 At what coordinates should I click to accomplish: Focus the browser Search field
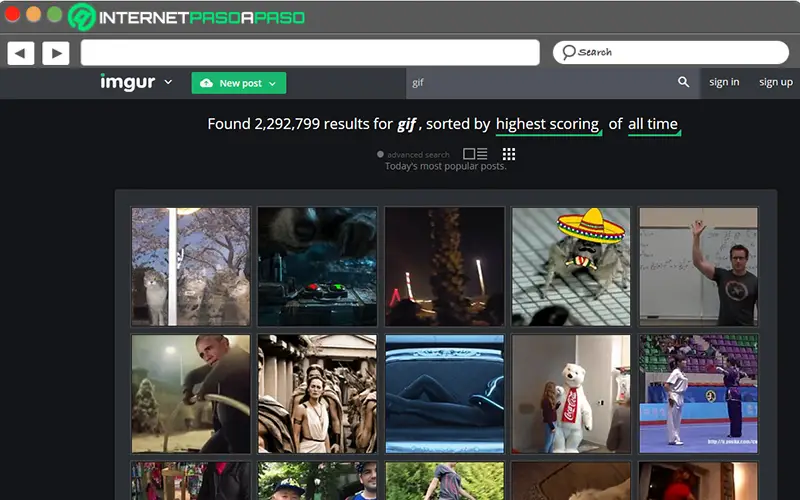tap(671, 53)
